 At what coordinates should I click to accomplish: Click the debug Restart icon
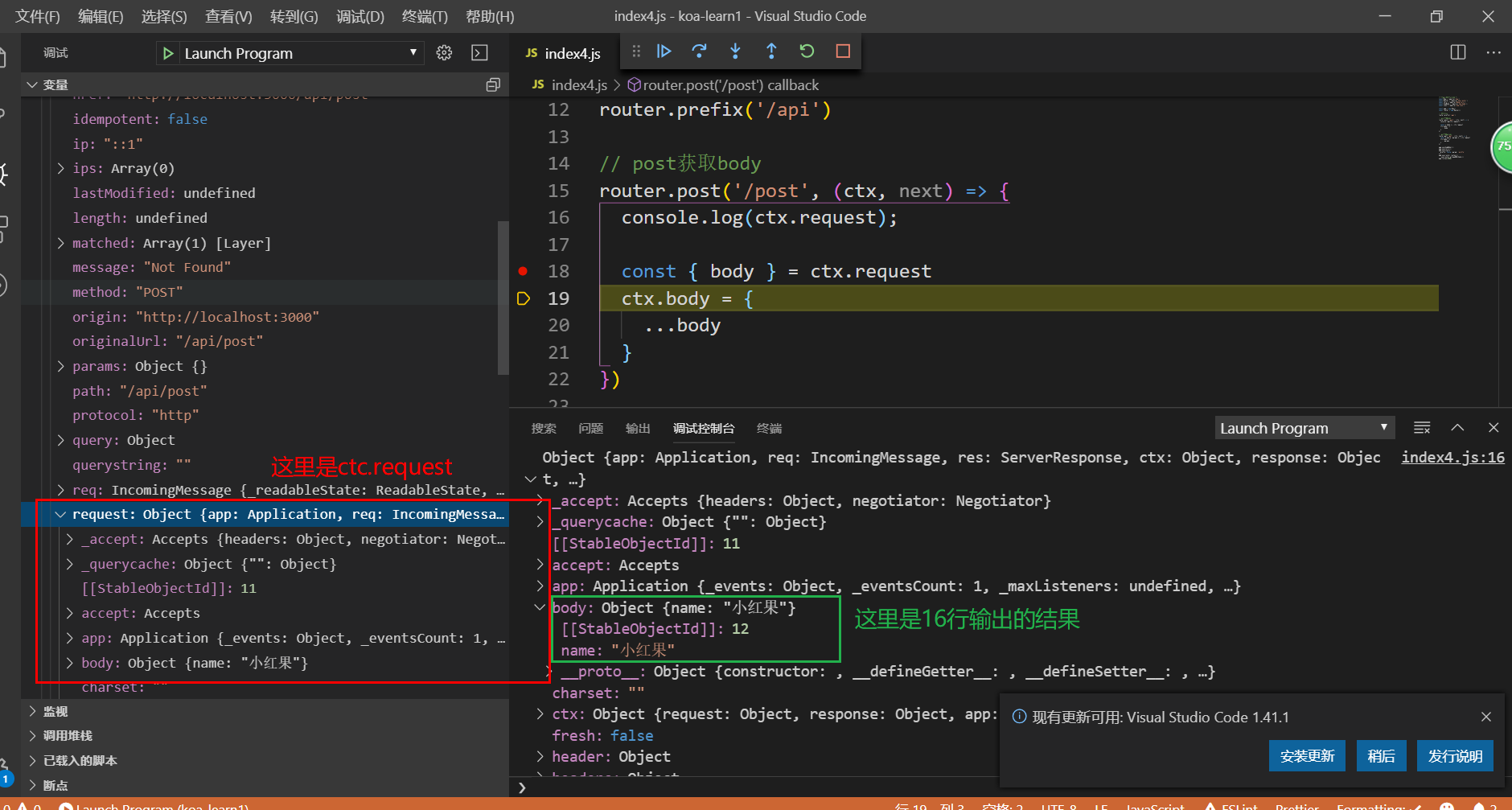tap(807, 51)
